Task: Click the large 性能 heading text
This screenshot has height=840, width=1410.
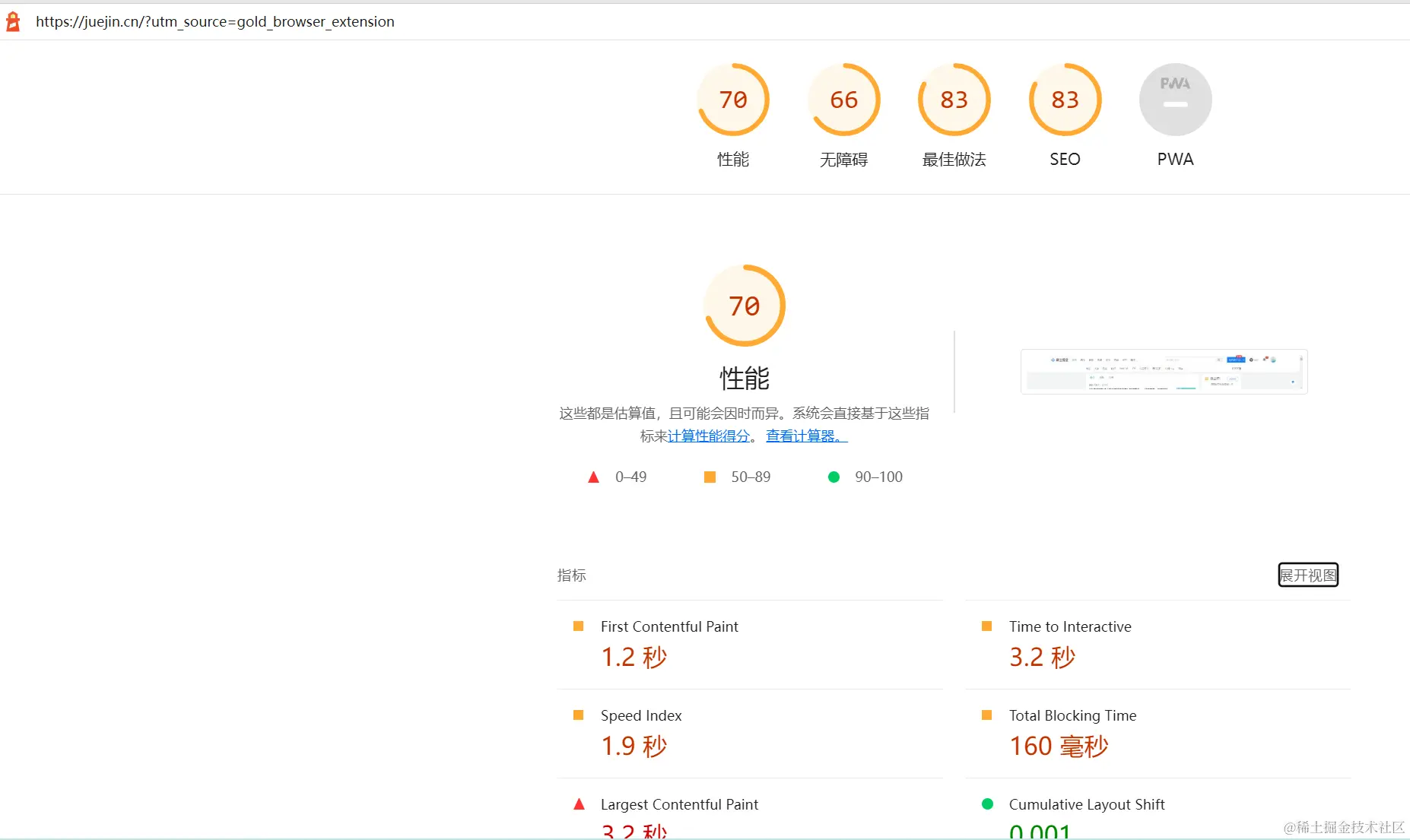Action: click(745, 378)
